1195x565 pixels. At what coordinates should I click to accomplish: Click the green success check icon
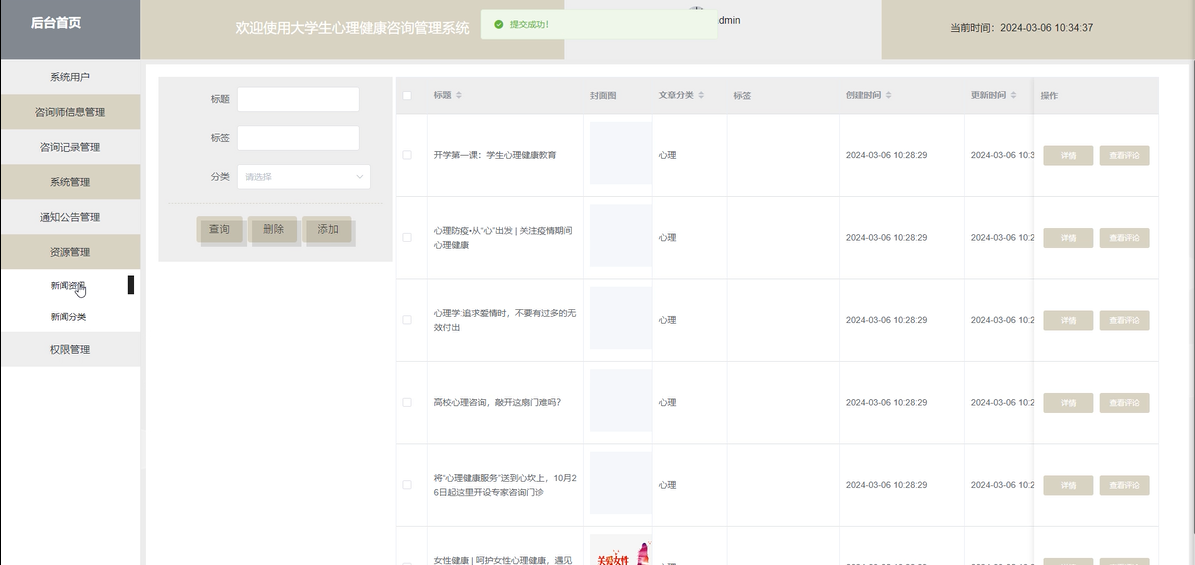pos(498,24)
